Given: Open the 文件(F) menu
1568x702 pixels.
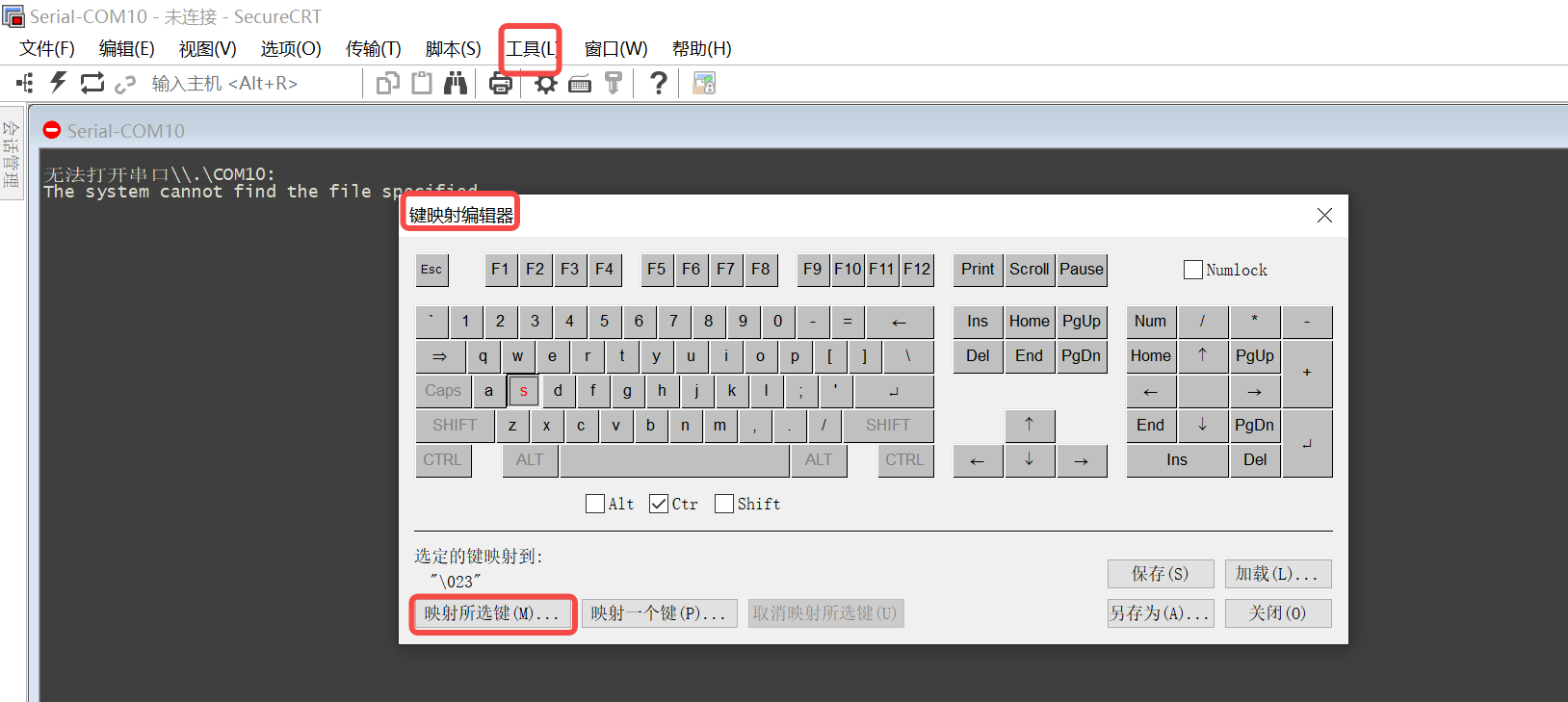Looking at the screenshot, I should [47, 49].
